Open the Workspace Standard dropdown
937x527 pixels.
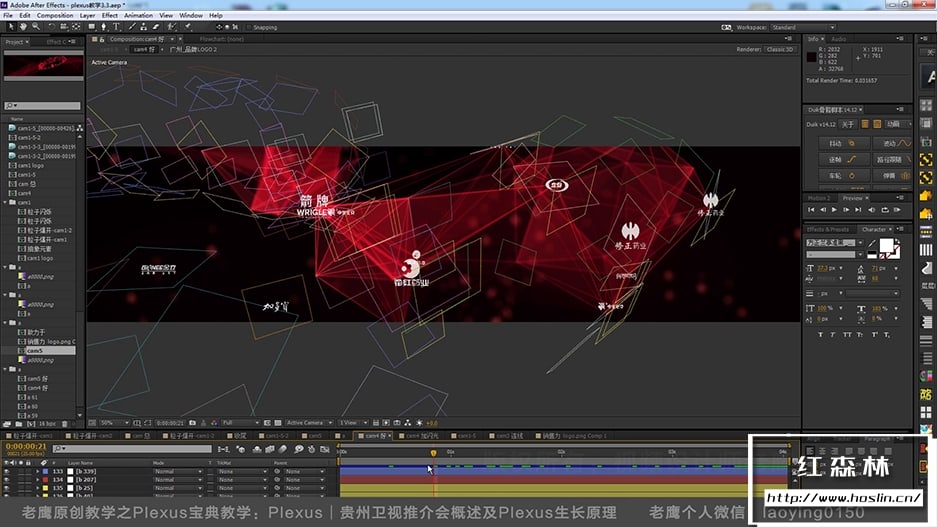pos(803,27)
